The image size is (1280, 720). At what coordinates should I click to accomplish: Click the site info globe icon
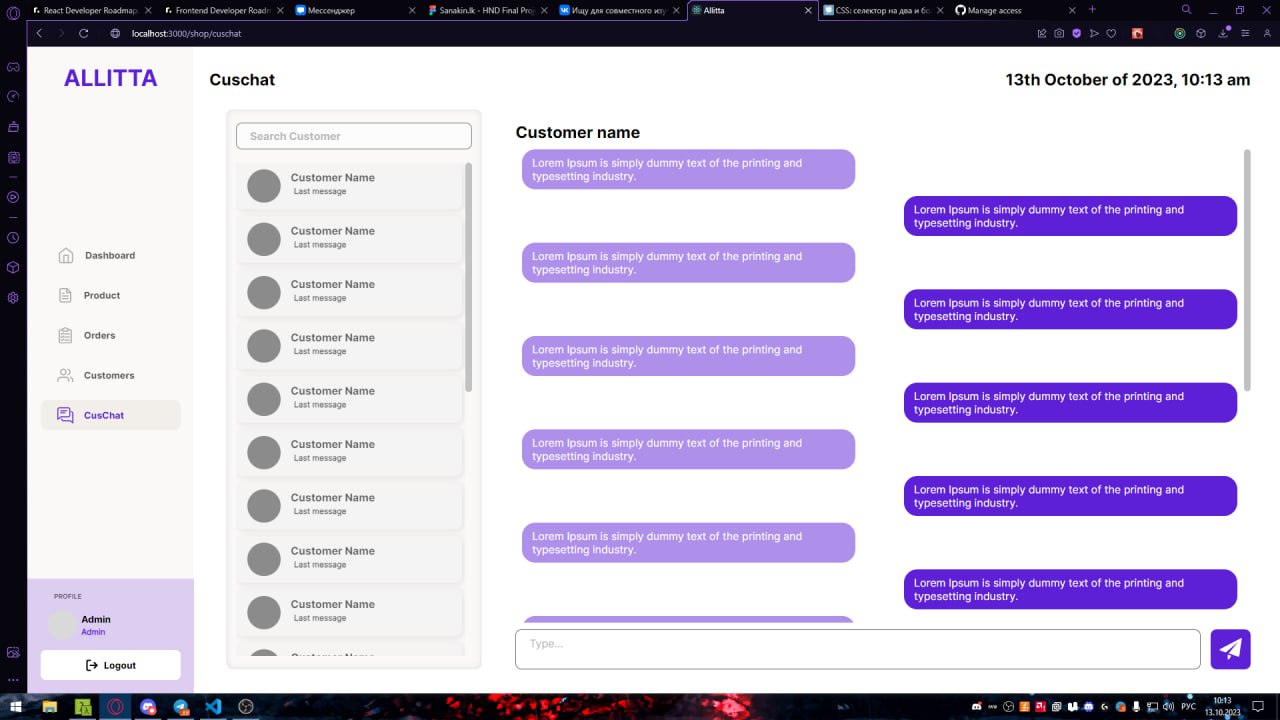[x=115, y=33]
